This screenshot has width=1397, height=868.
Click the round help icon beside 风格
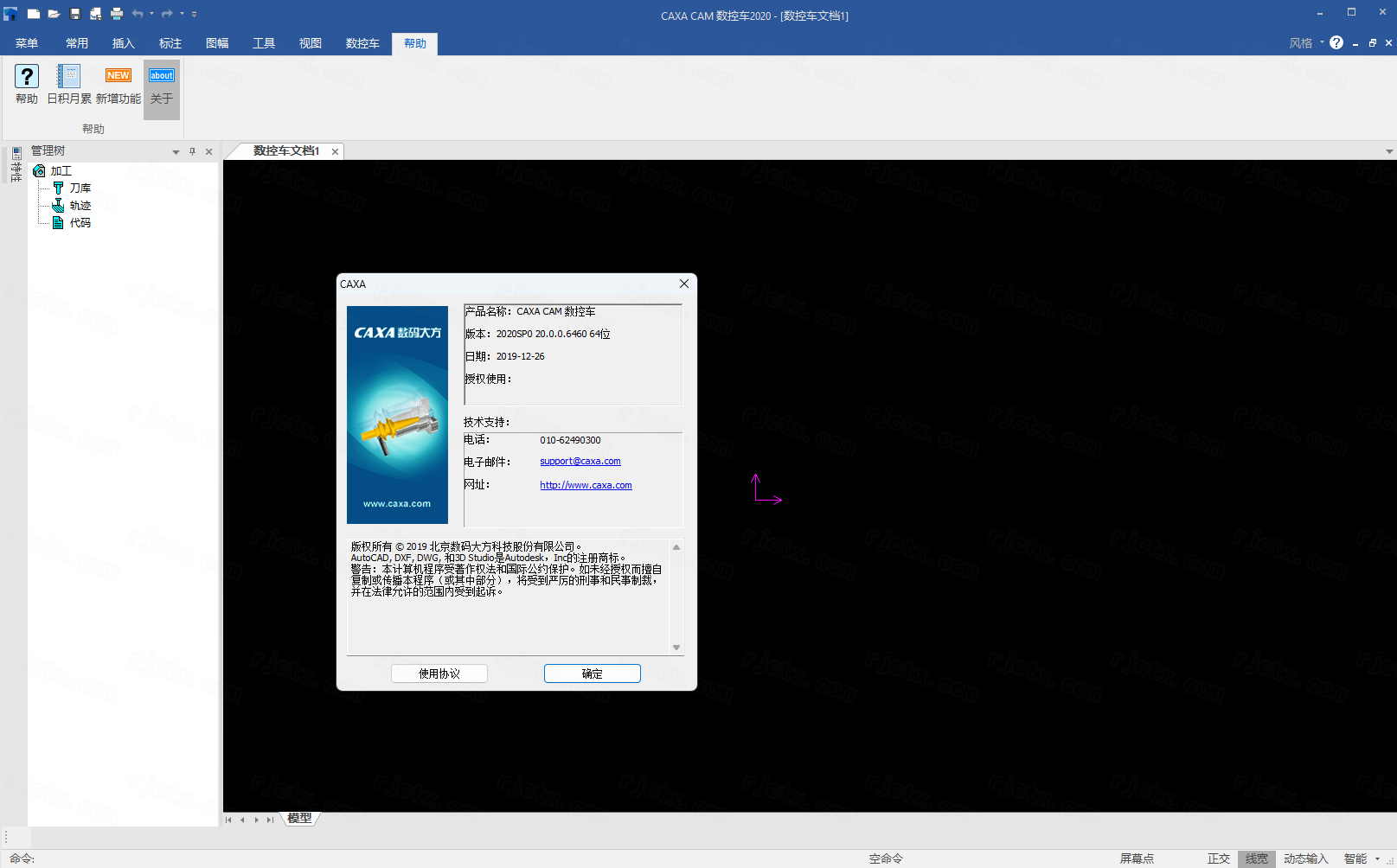(1336, 43)
